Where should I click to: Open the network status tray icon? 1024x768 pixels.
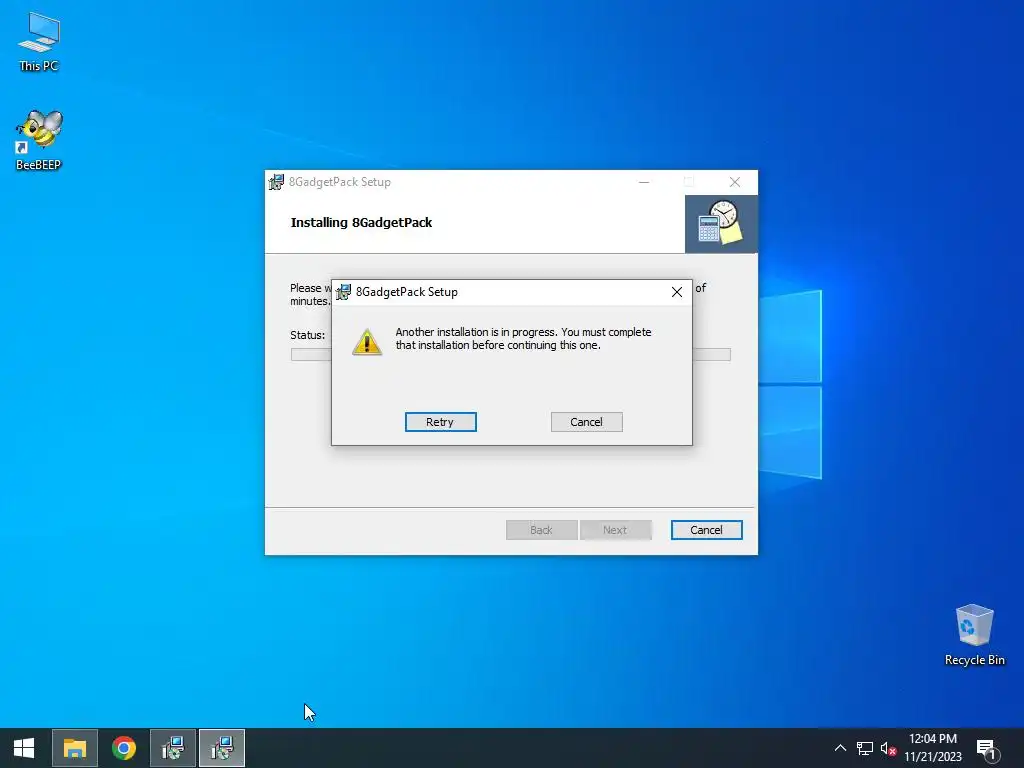pyautogui.click(x=865, y=748)
